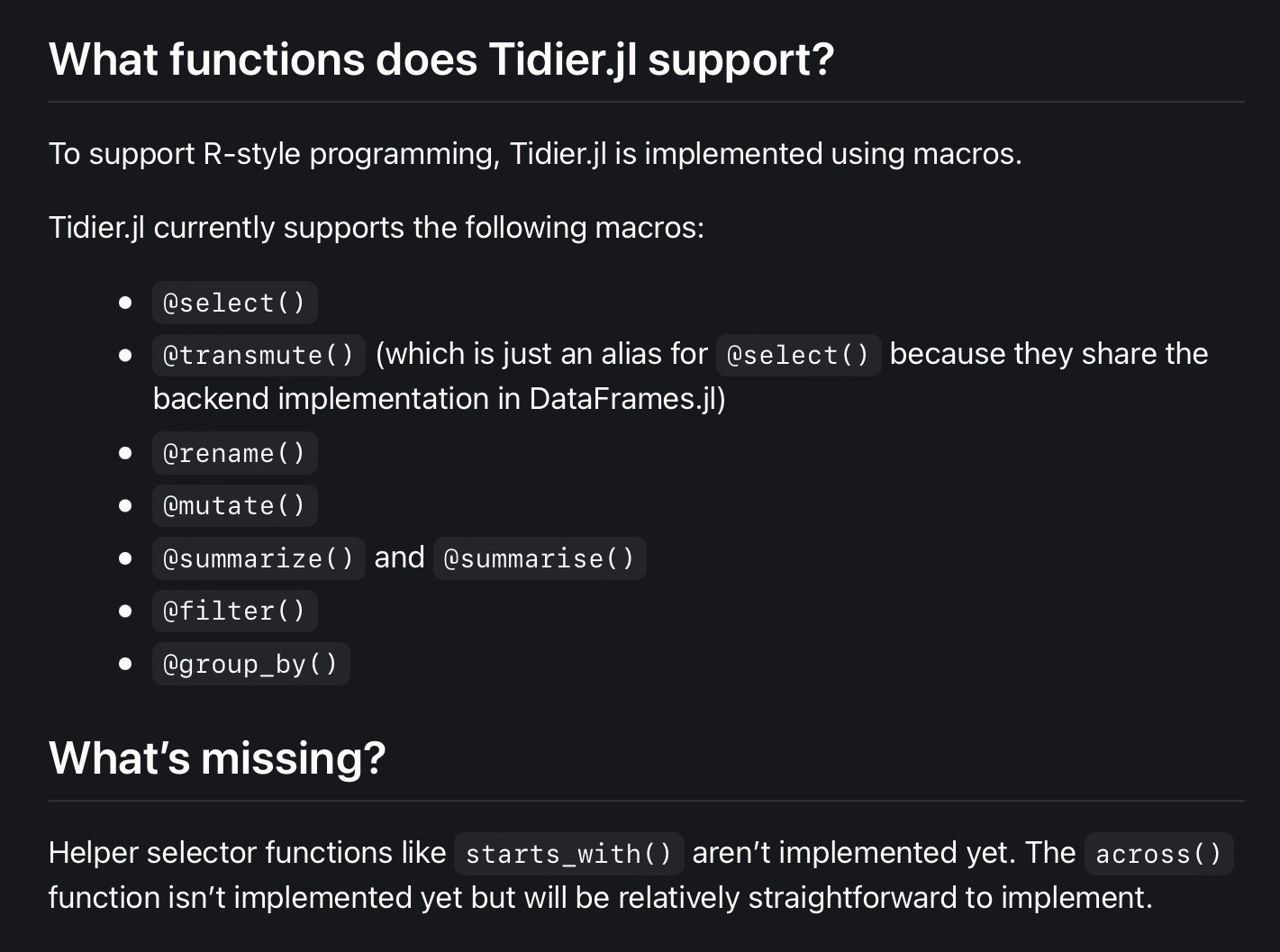The width and height of the screenshot is (1280, 952).
Task: Click the @rename() code snippet
Action: (234, 453)
